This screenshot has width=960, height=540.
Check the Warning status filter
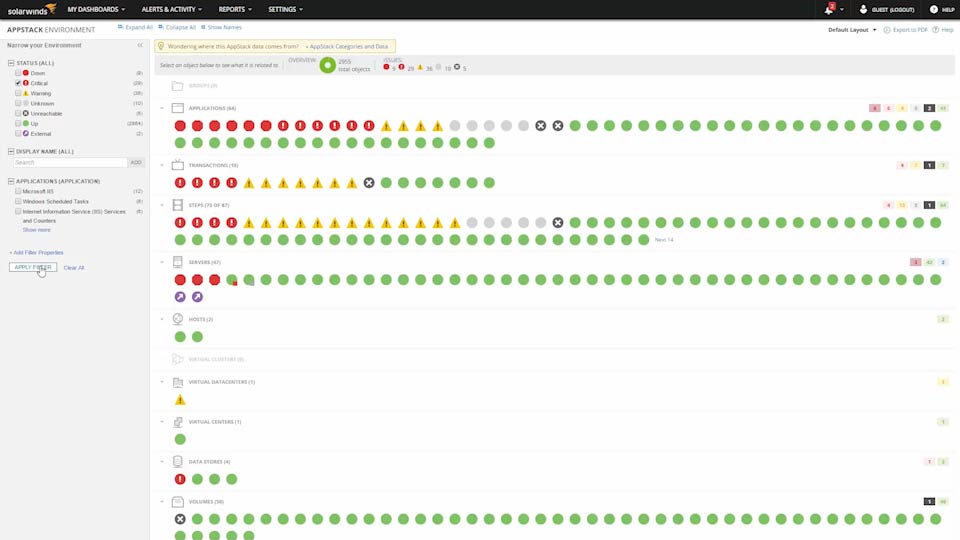[x=18, y=93]
